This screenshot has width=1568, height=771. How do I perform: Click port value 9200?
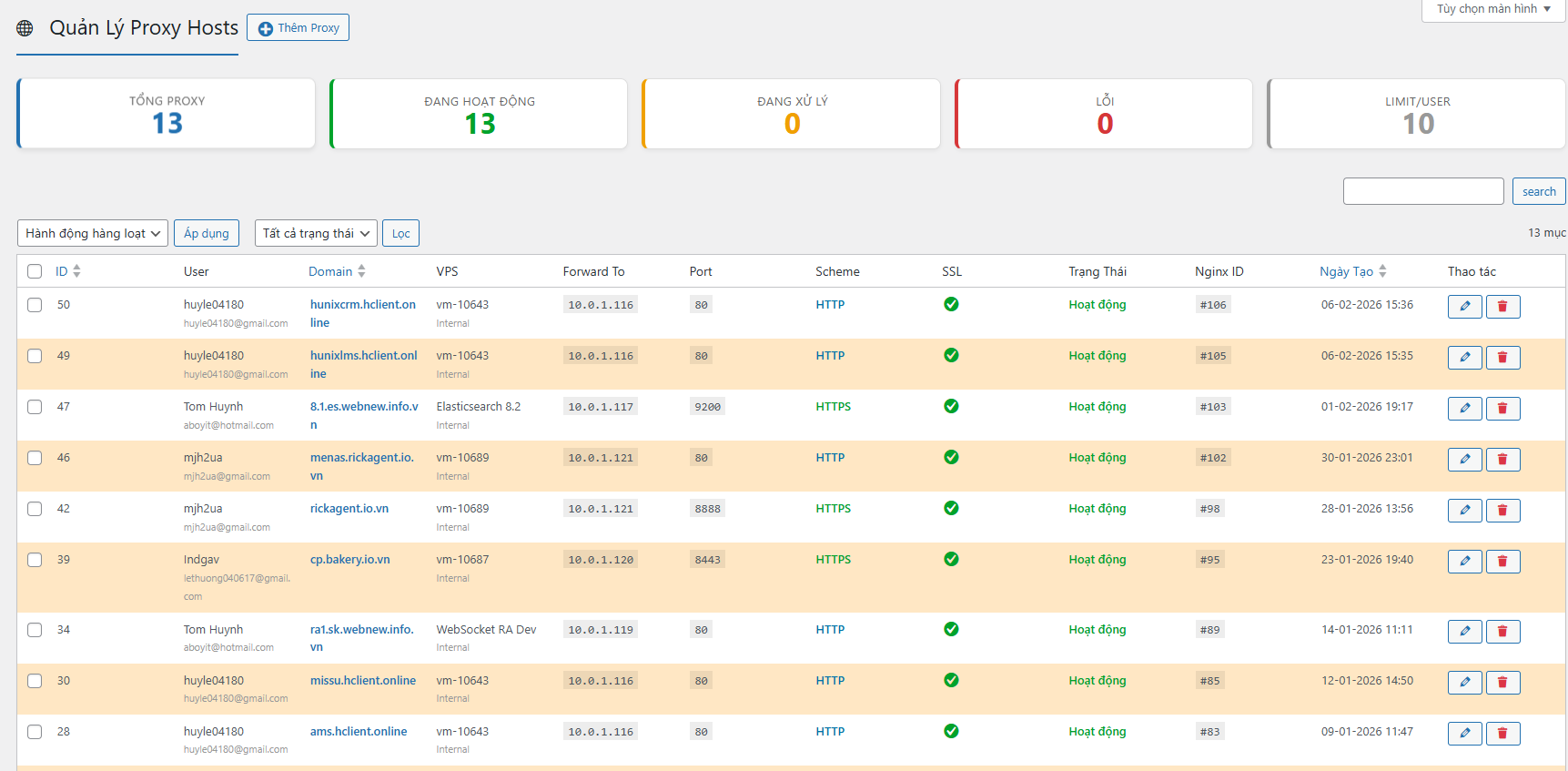point(707,407)
